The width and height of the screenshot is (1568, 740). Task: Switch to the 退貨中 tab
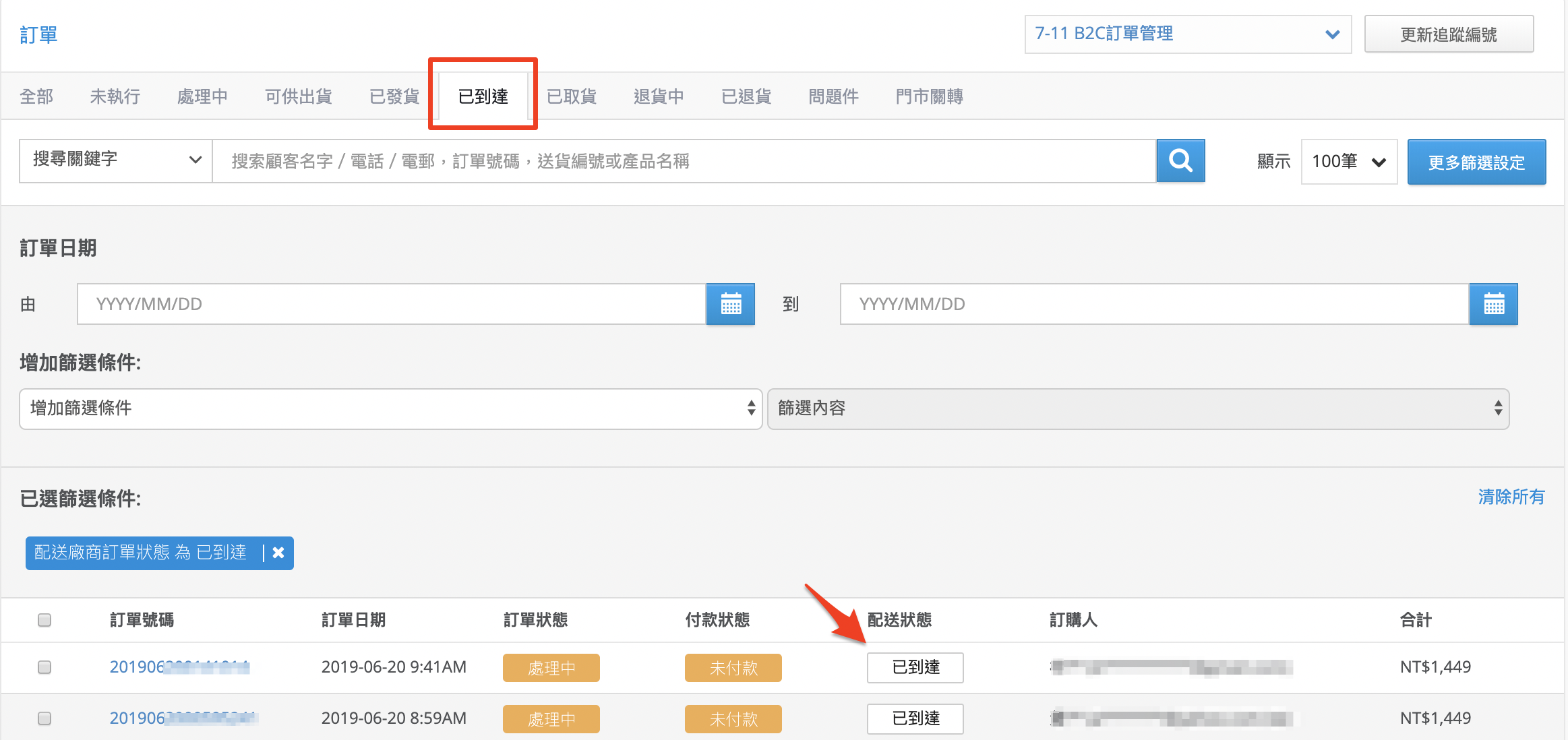(x=659, y=96)
